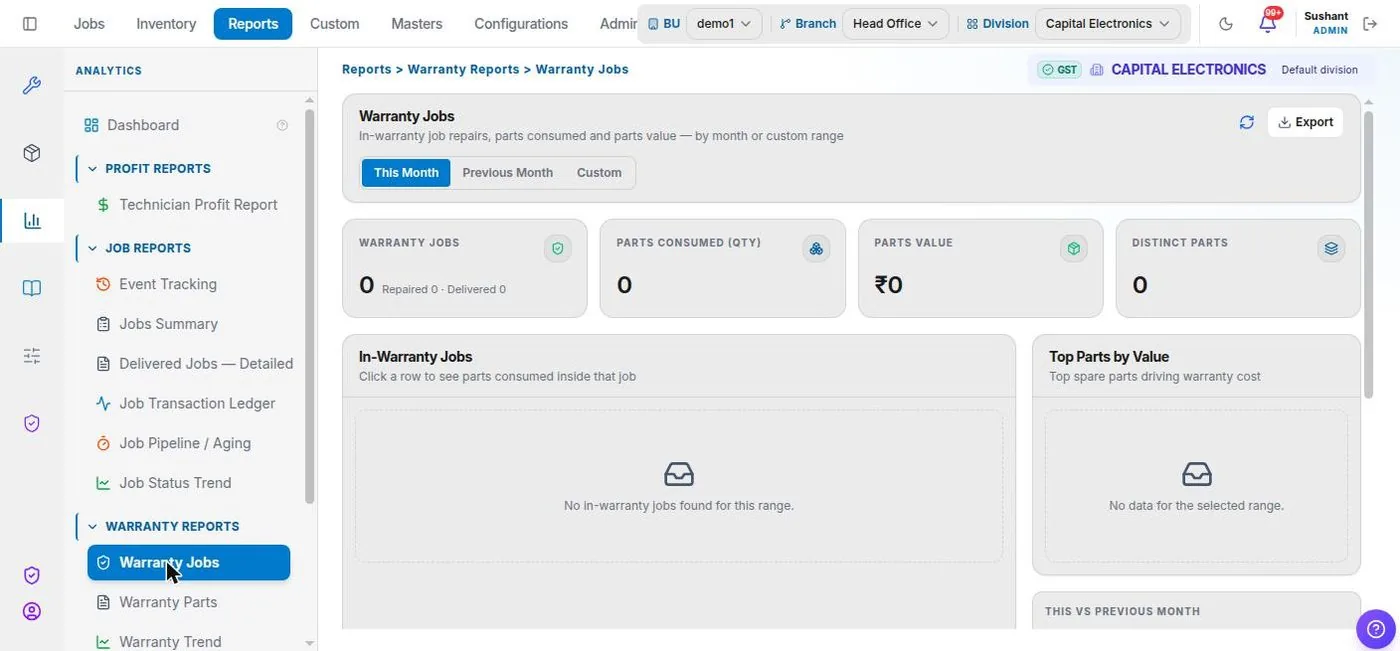Toggle the sidebar panel icon
Image resolution: width=1400 pixels, height=651 pixels.
pyautogui.click(x=29, y=23)
